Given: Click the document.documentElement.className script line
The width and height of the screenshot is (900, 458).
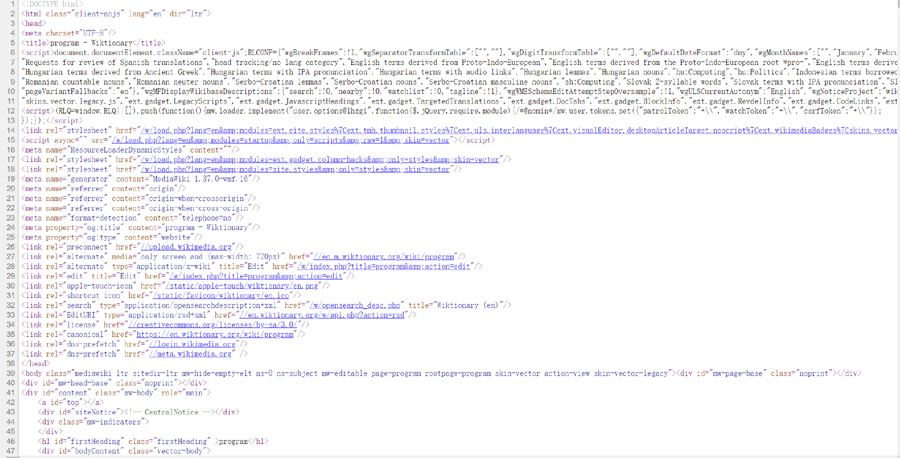Looking at the screenshot, I should pyautogui.click(x=460, y=52).
